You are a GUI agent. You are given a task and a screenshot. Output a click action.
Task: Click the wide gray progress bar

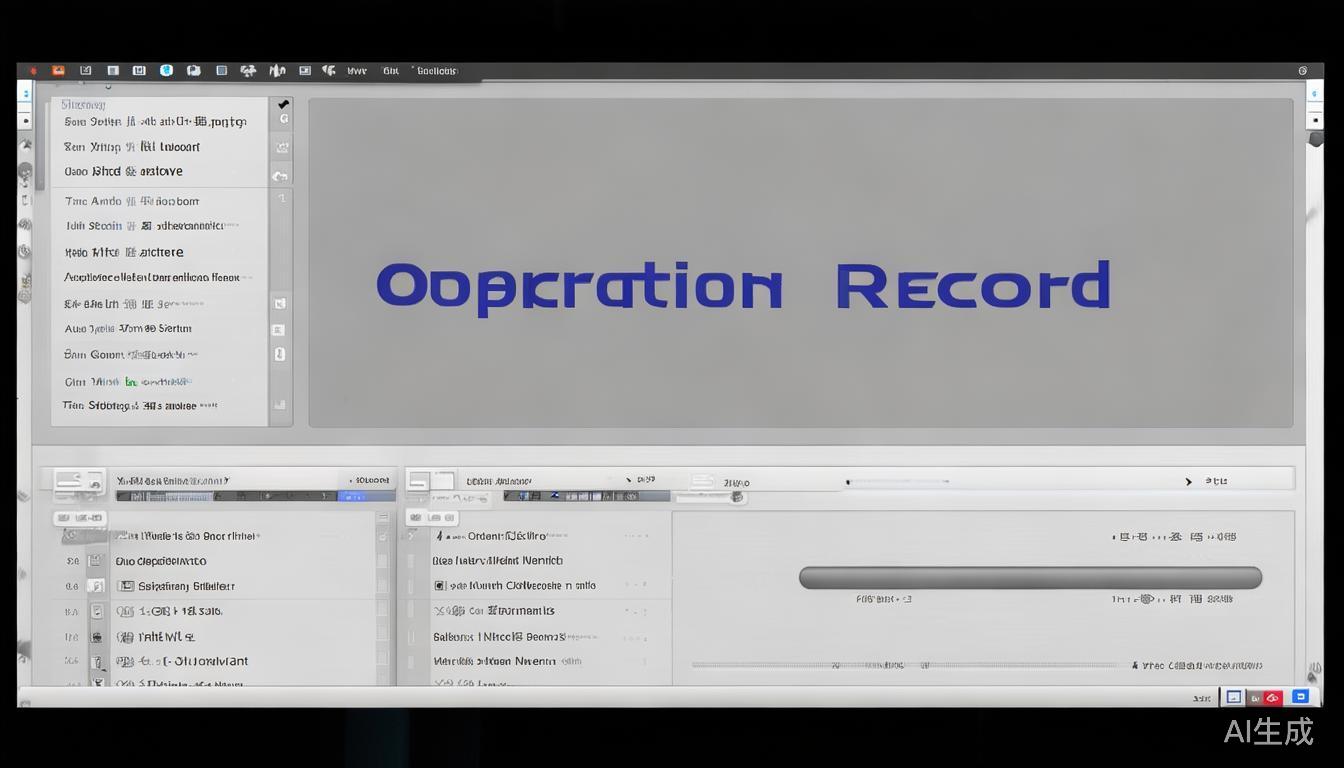coord(1029,577)
